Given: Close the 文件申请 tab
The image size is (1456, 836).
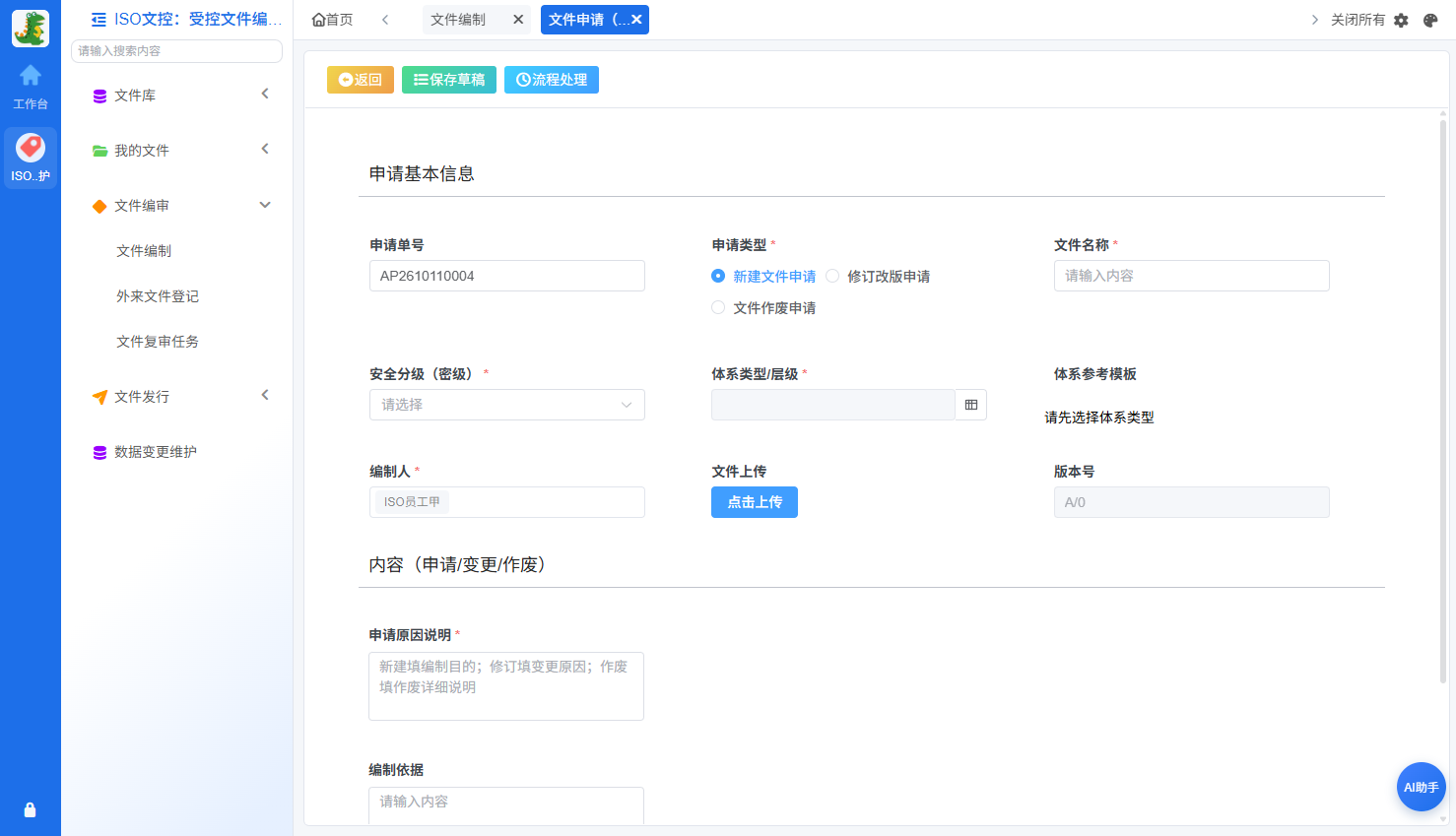Looking at the screenshot, I should [x=636, y=20].
